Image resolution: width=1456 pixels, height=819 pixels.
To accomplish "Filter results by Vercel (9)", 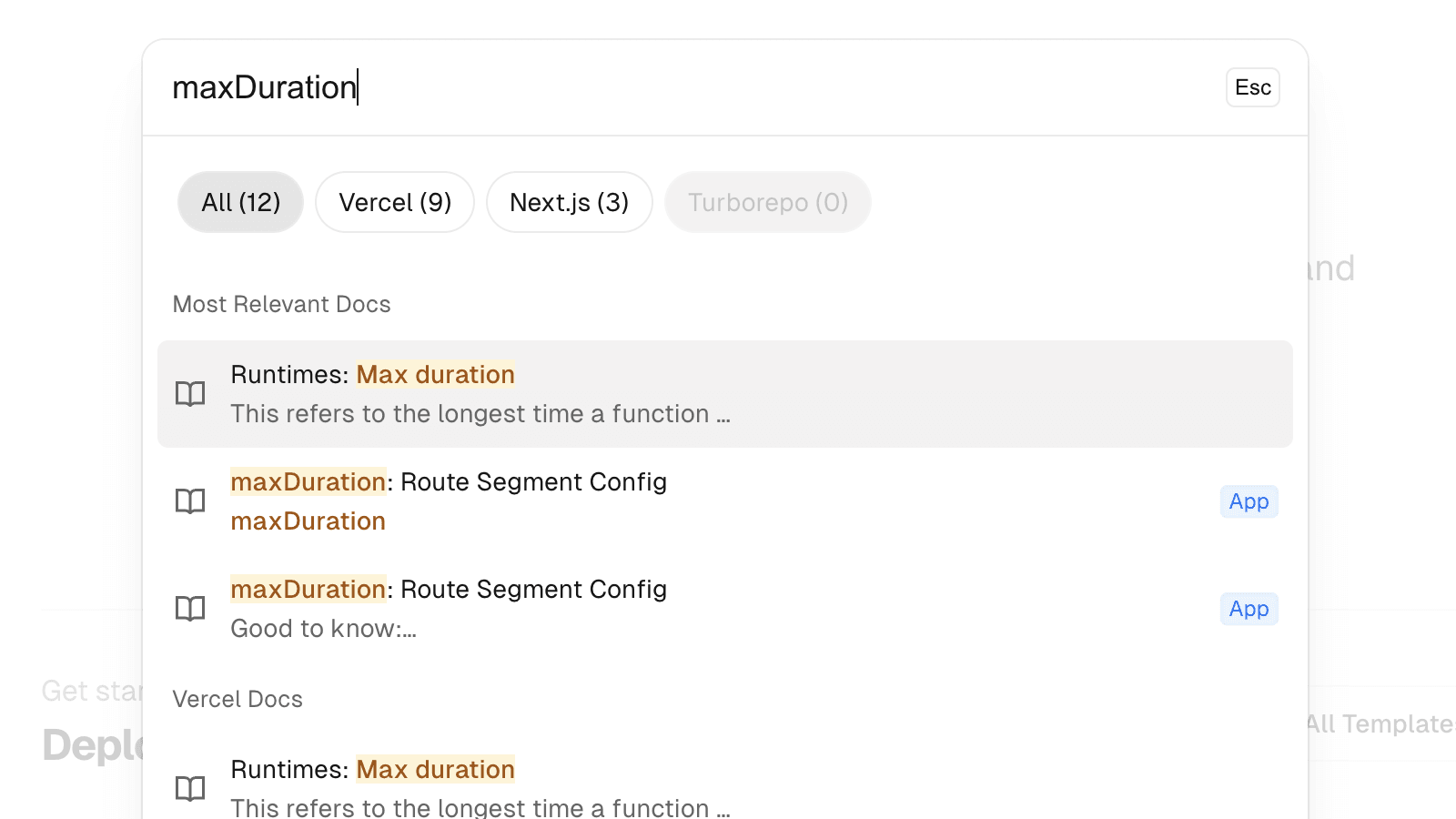I will click(x=395, y=202).
